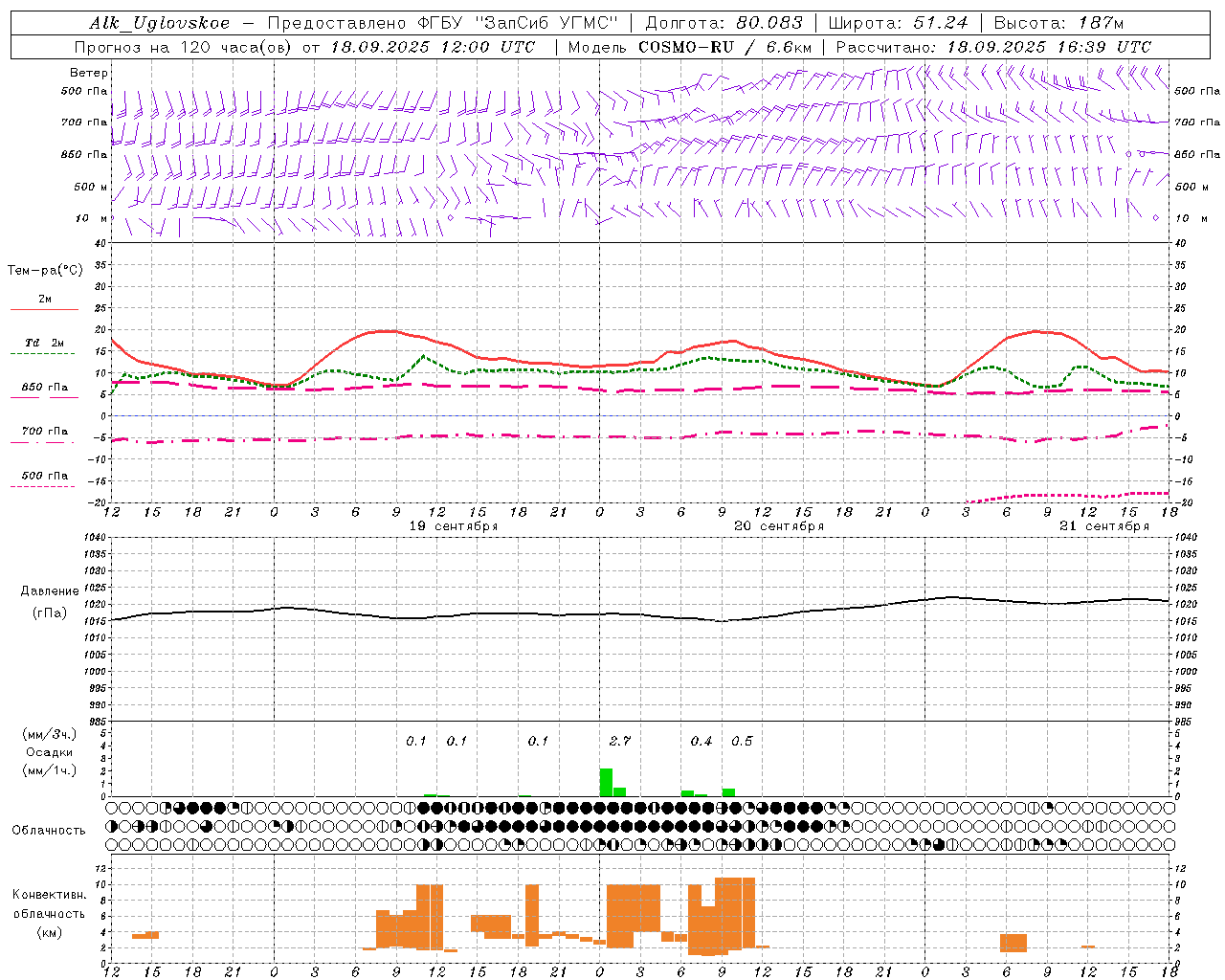Click the 500 м wind level label on left
The height and width of the screenshot is (980, 1225).
point(91,188)
